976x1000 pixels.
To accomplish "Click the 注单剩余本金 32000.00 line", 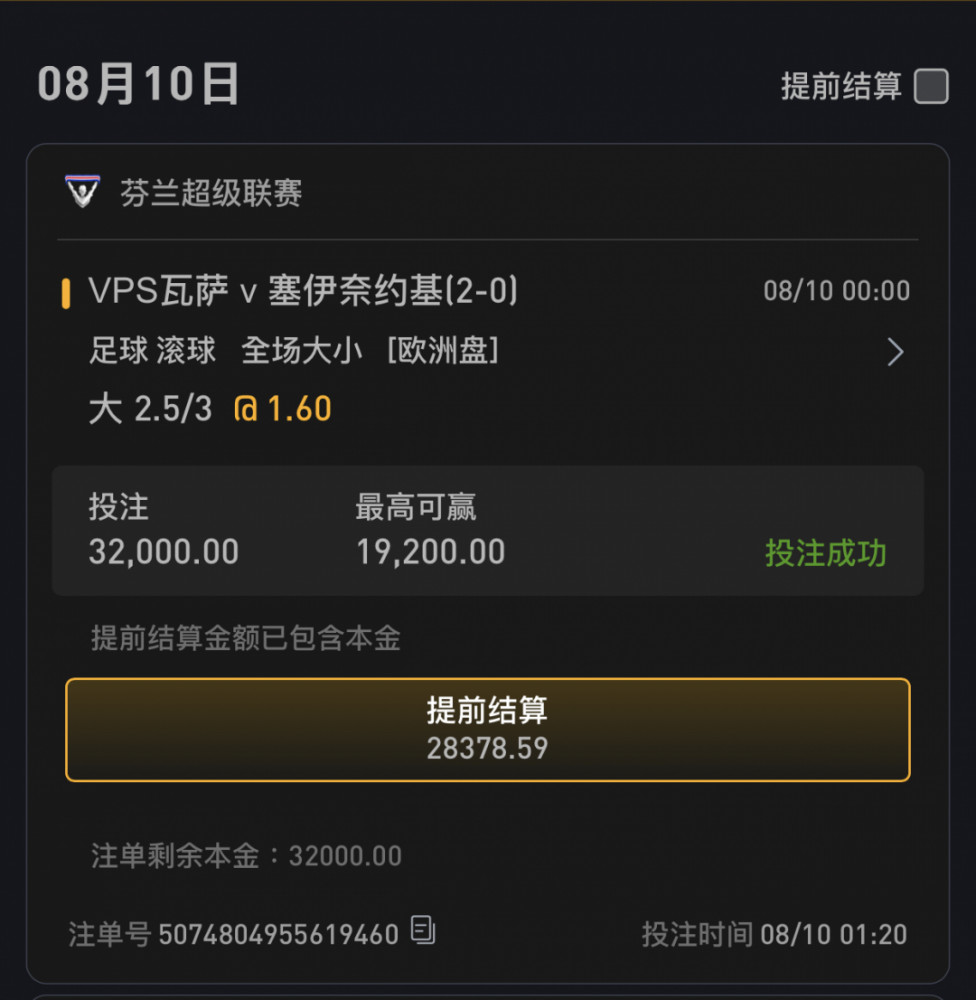I will coord(246,856).
